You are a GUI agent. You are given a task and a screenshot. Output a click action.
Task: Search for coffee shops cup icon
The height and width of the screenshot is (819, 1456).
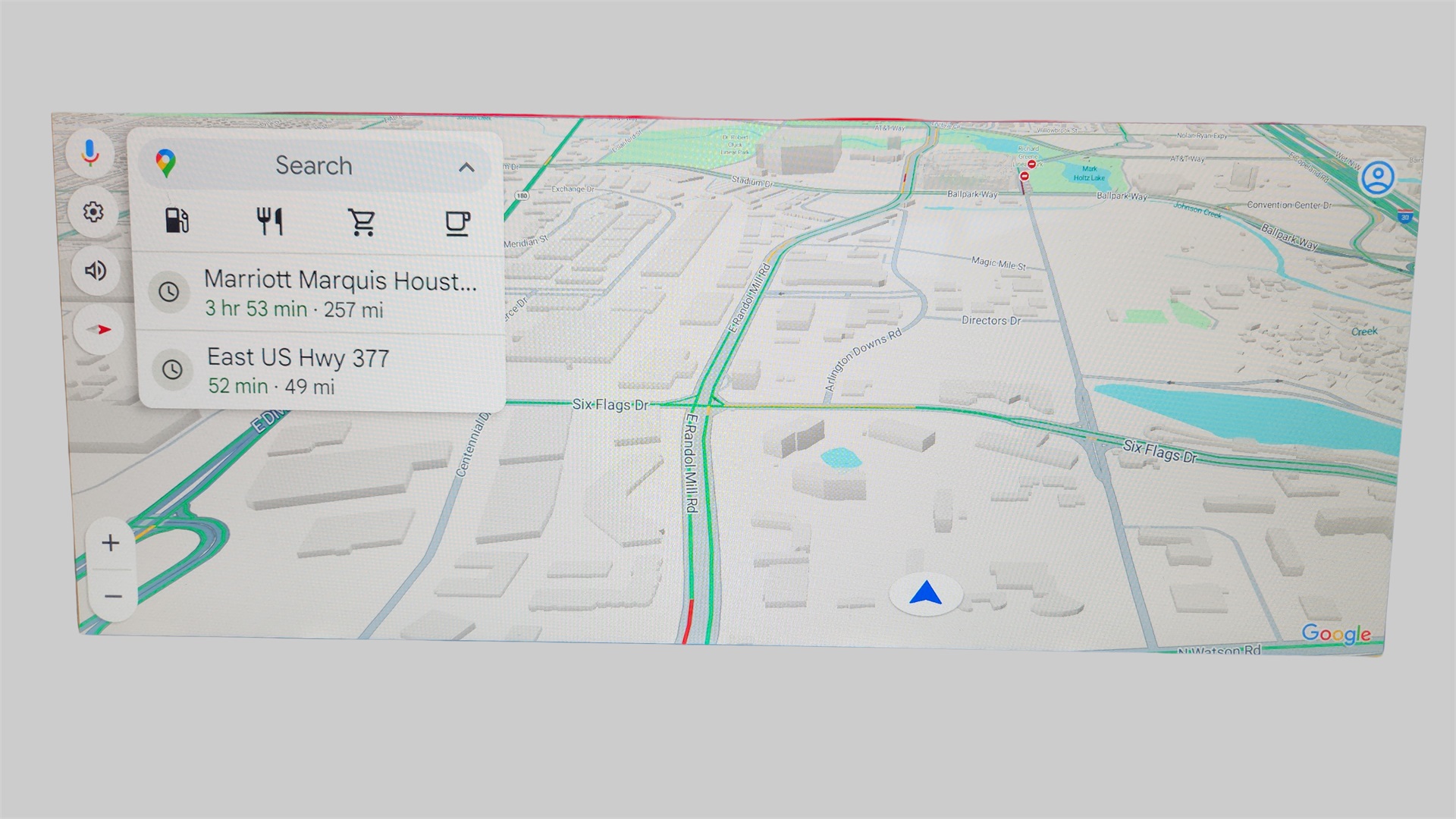pyautogui.click(x=457, y=224)
